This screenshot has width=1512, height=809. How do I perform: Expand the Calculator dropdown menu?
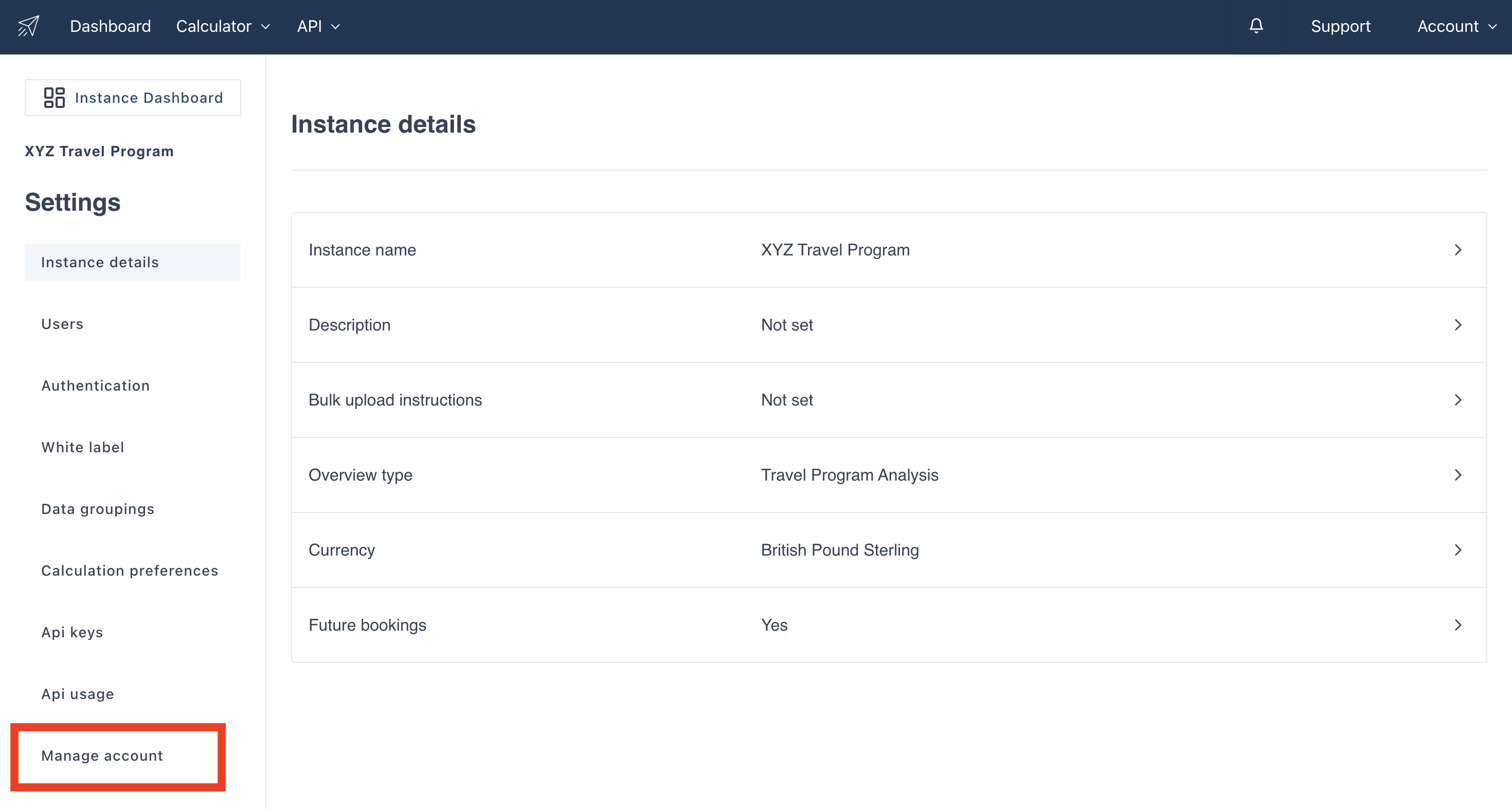223,26
